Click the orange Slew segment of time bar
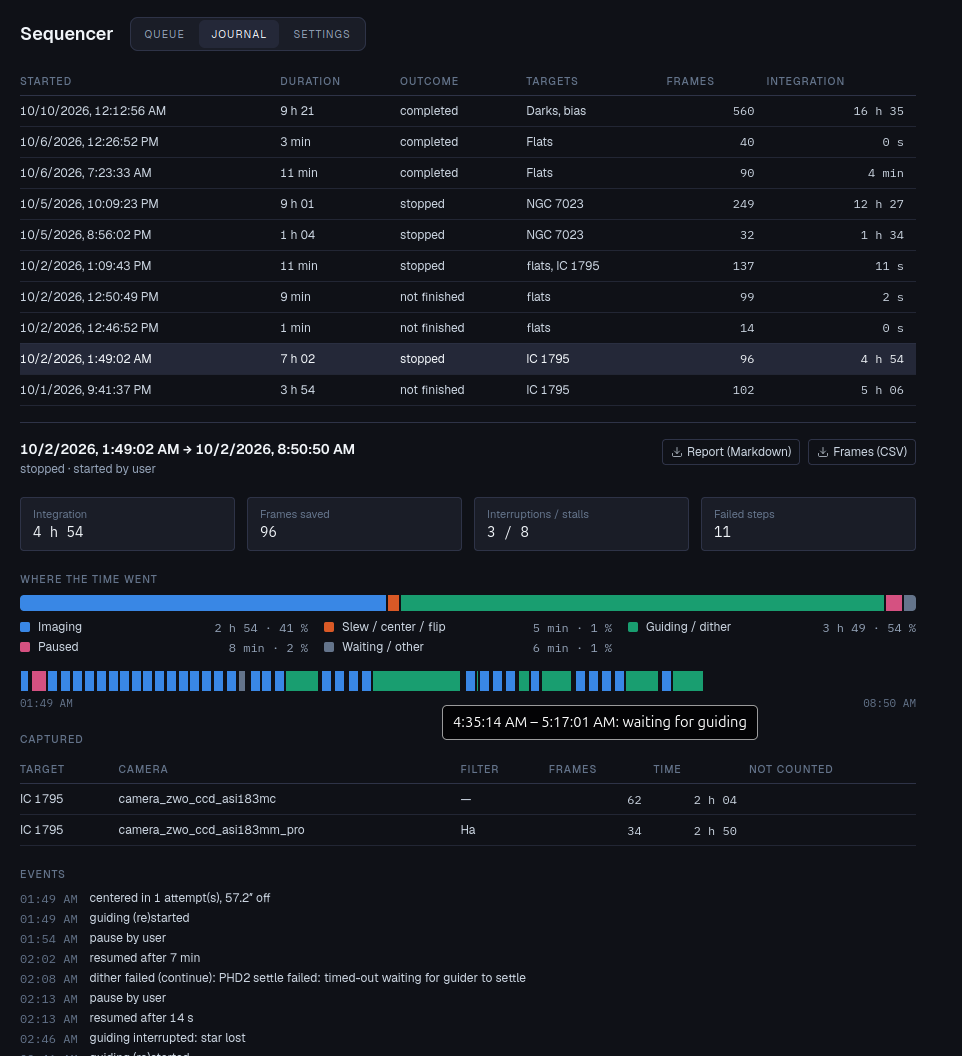The height and width of the screenshot is (1056, 962). [393, 603]
